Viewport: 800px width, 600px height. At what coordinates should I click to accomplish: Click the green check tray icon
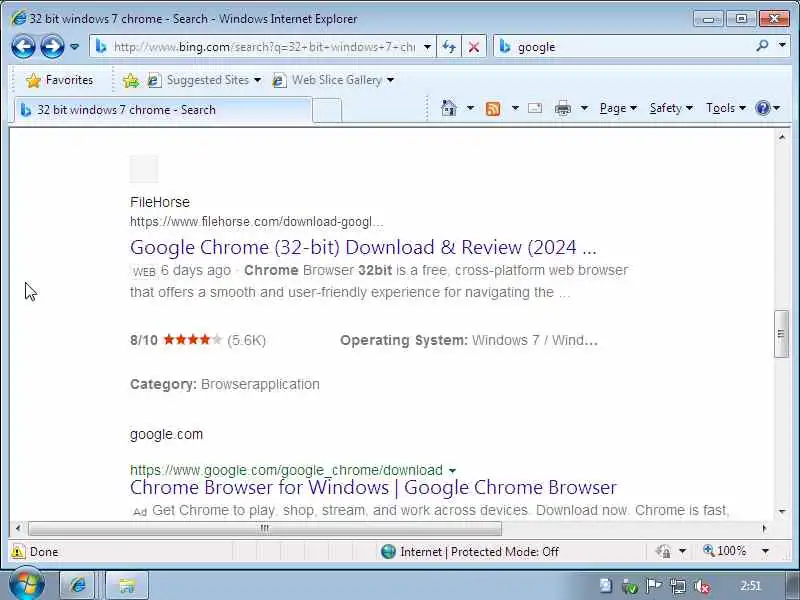pos(630,587)
